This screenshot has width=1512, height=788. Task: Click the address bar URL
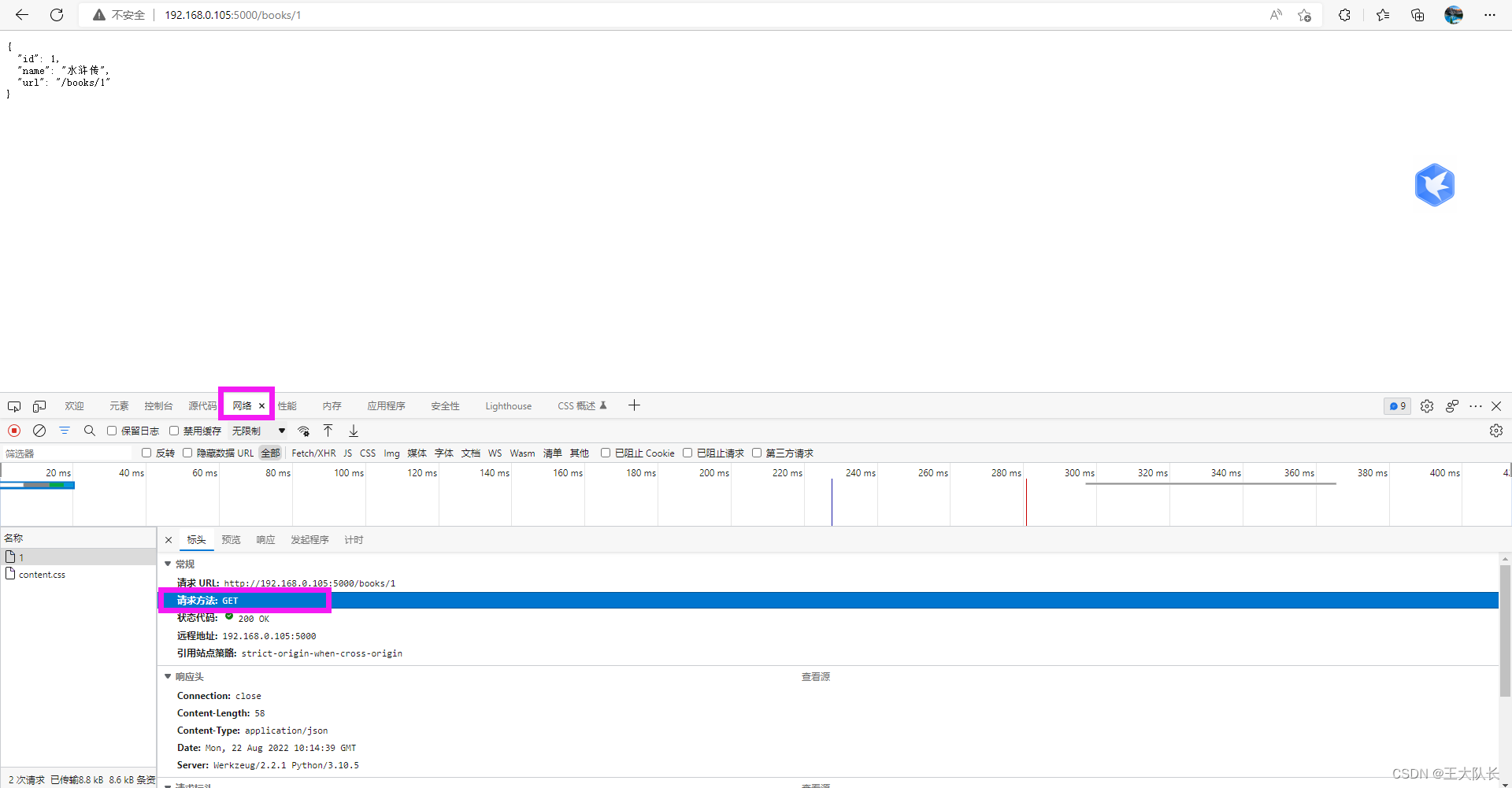pyautogui.click(x=232, y=15)
